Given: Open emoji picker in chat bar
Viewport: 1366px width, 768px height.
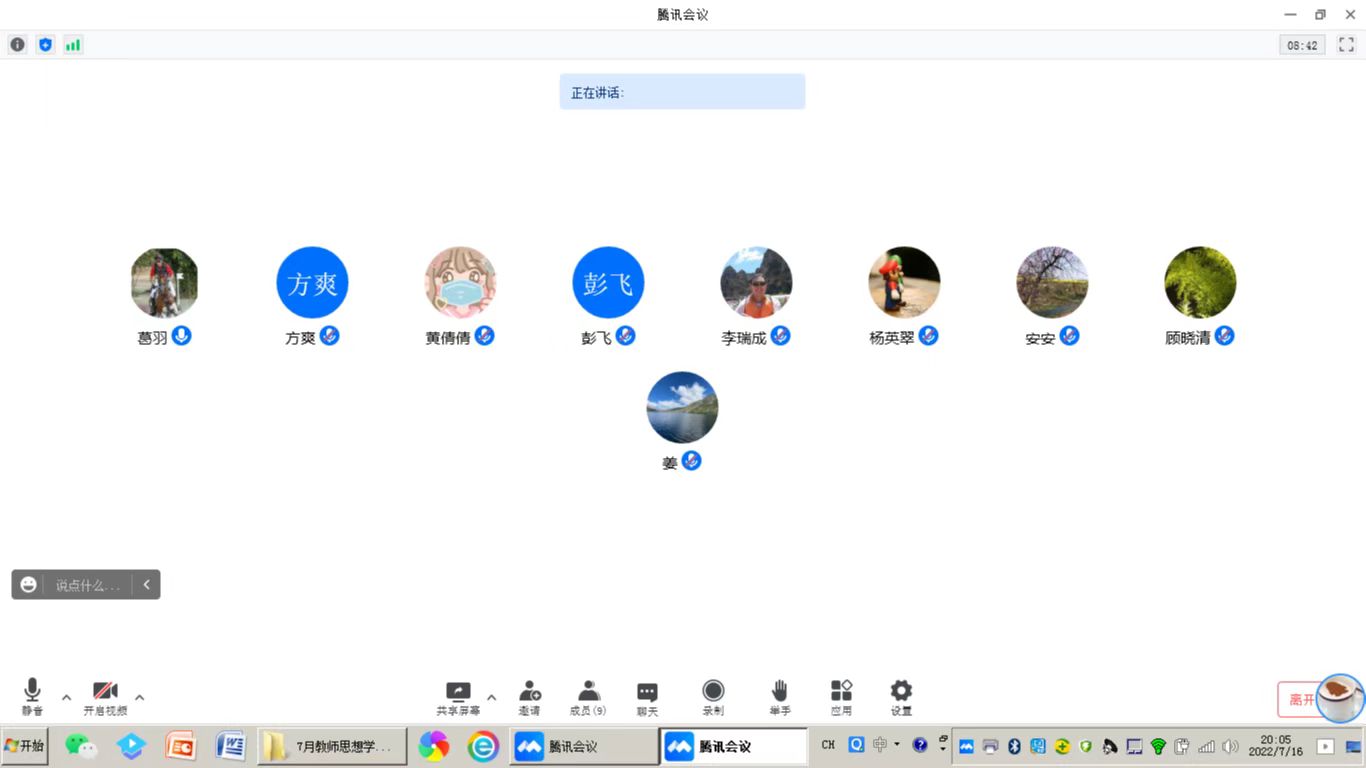Looking at the screenshot, I should [28, 585].
